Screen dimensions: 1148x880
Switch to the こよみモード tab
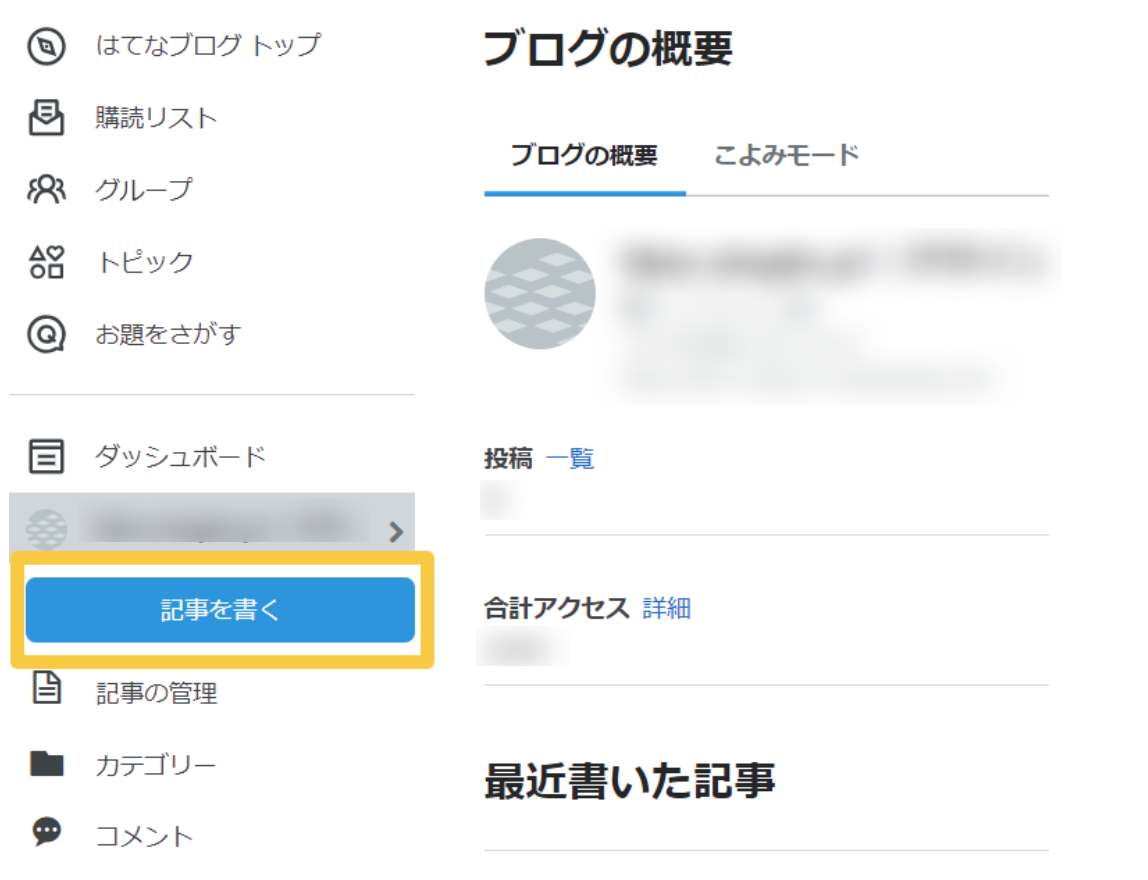click(x=786, y=156)
